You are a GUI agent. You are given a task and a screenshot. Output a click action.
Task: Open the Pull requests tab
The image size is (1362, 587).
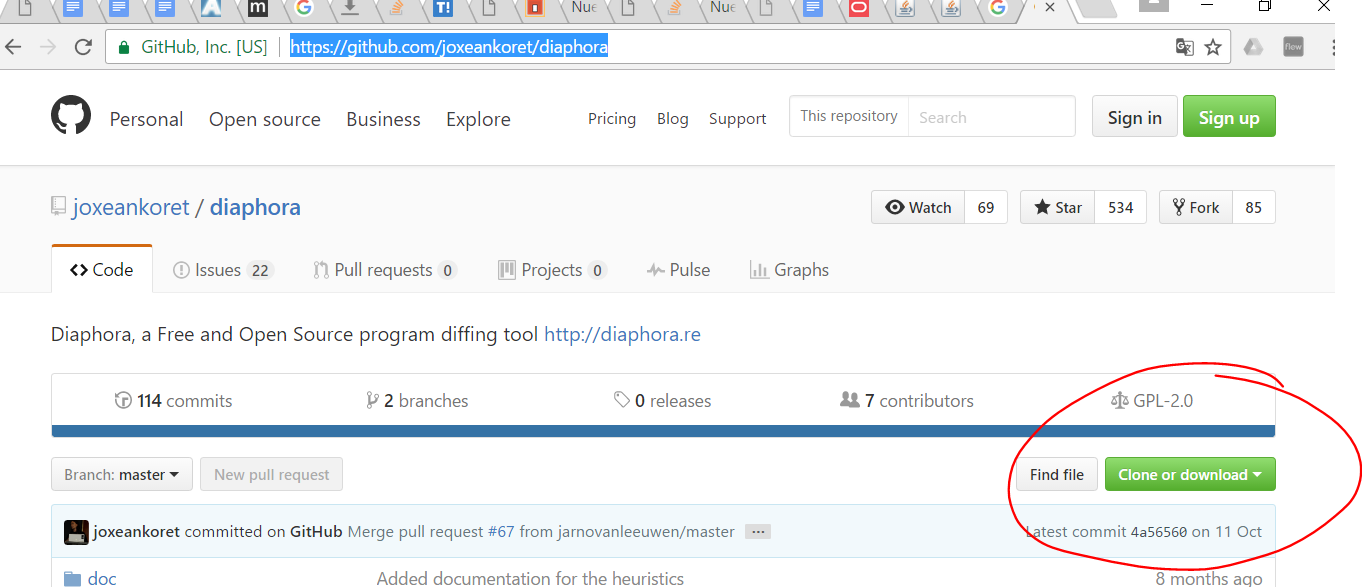[383, 270]
